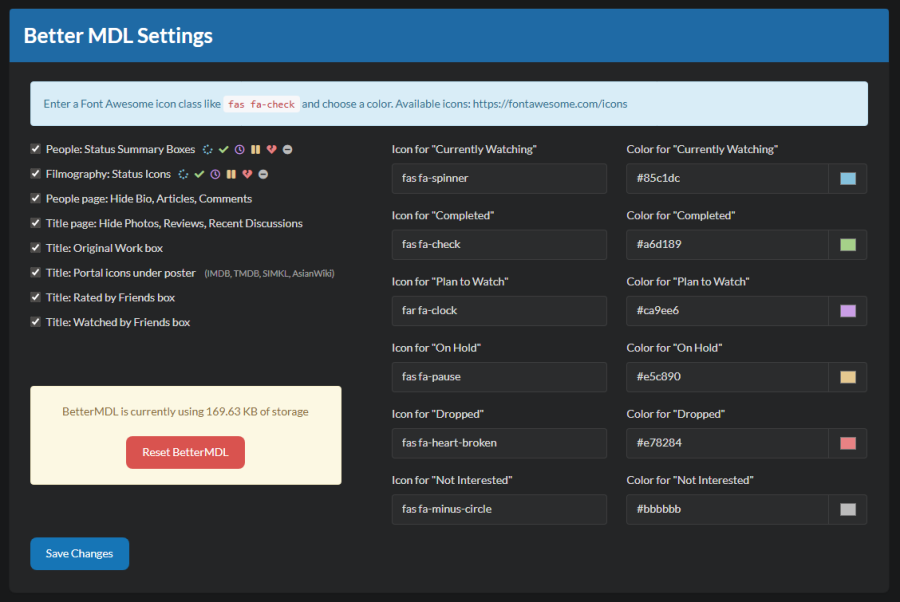This screenshot has width=900, height=602.
Task: Toggle People: Status Summary Boxes checkbox
Action: [36, 149]
